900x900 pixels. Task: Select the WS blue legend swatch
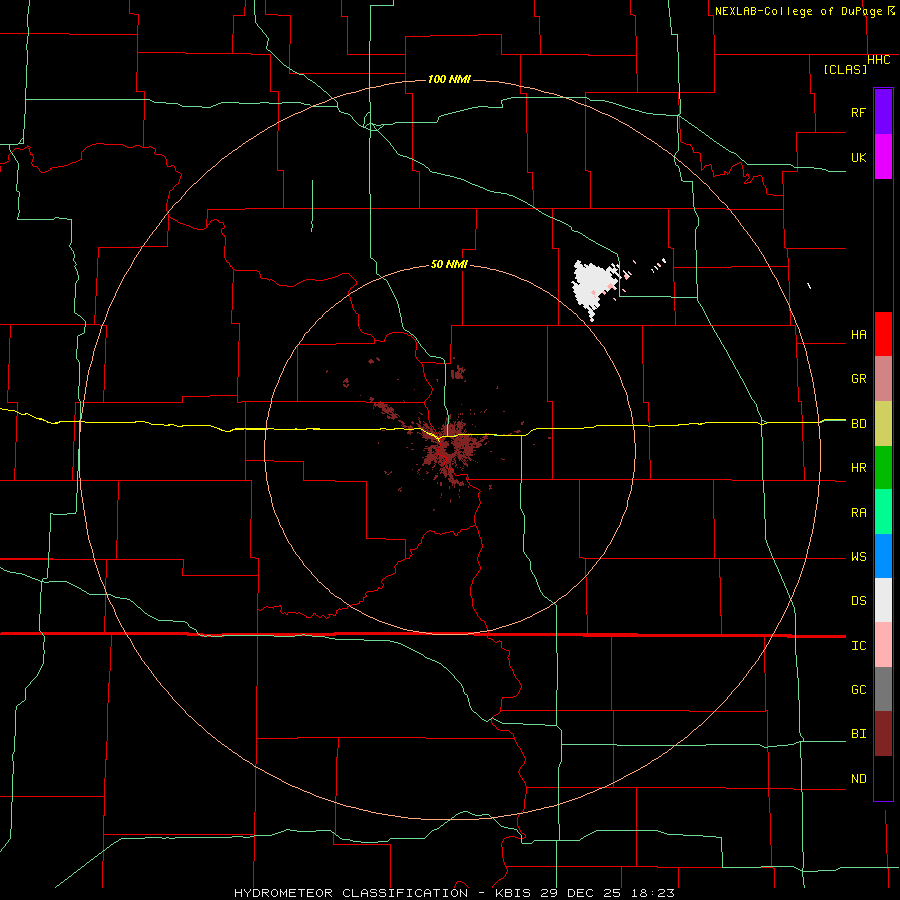[883, 556]
